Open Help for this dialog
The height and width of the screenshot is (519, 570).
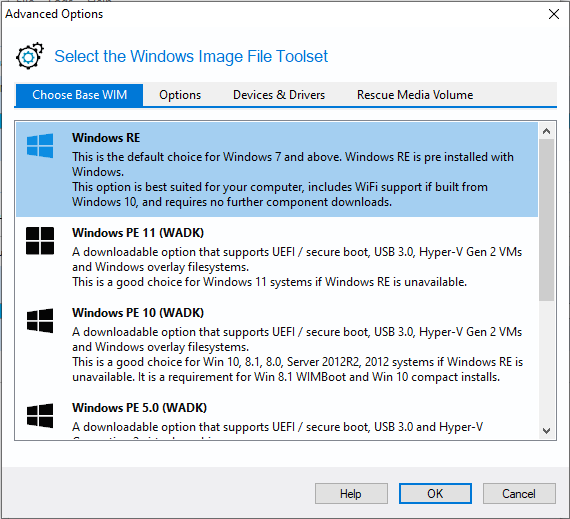tap(351, 494)
